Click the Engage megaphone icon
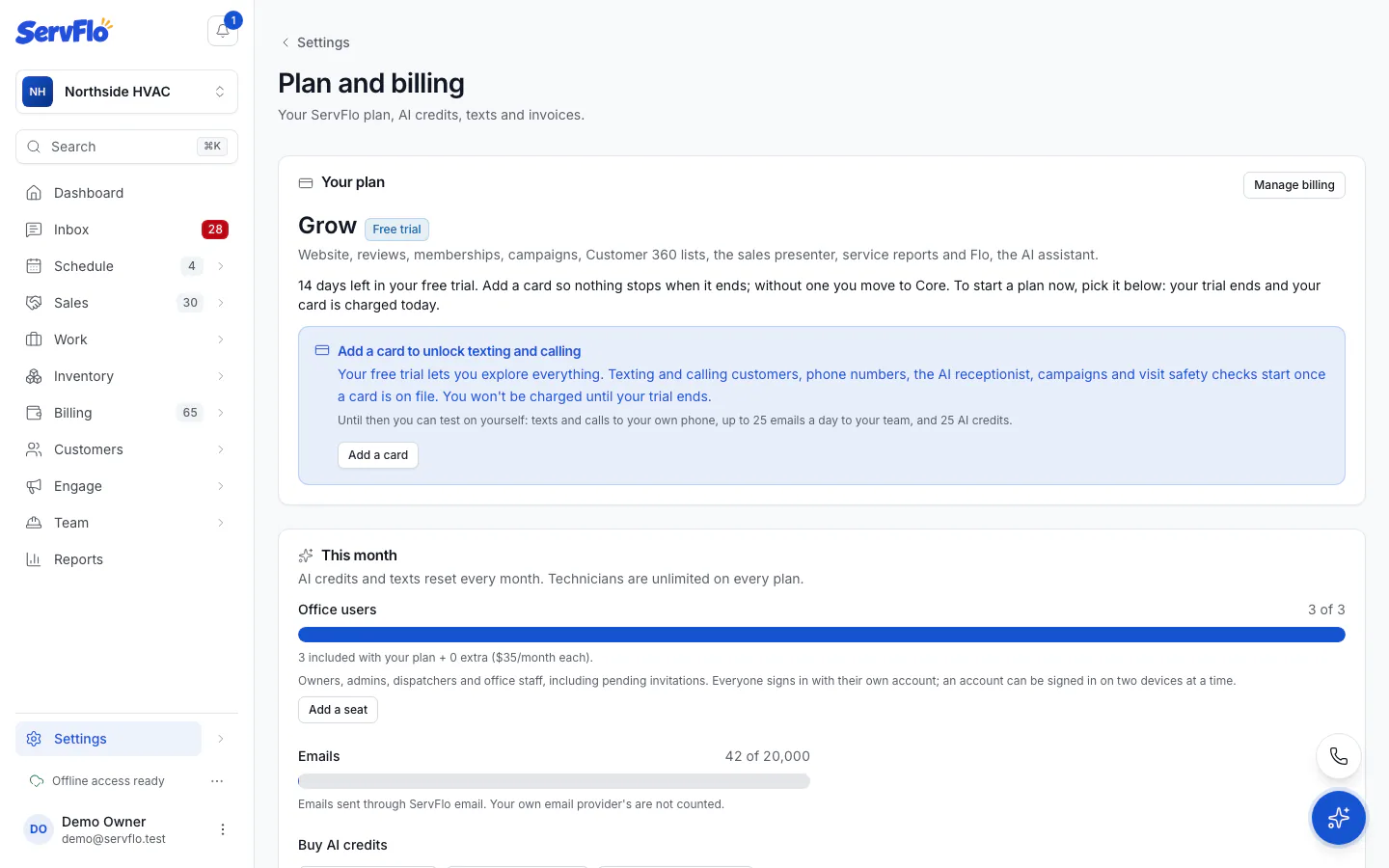This screenshot has height=868, width=1389. coord(34,486)
